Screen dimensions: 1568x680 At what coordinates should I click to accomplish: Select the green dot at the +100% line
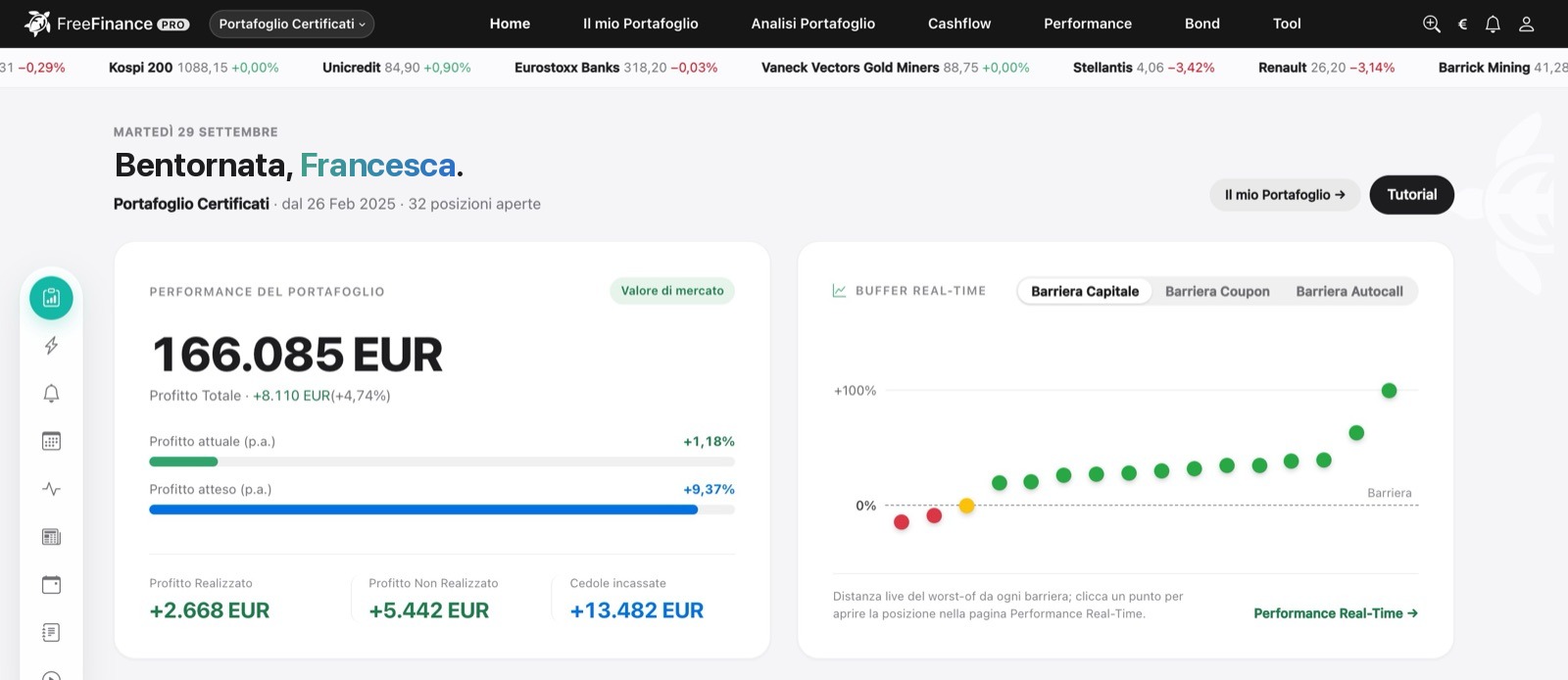tap(1389, 391)
